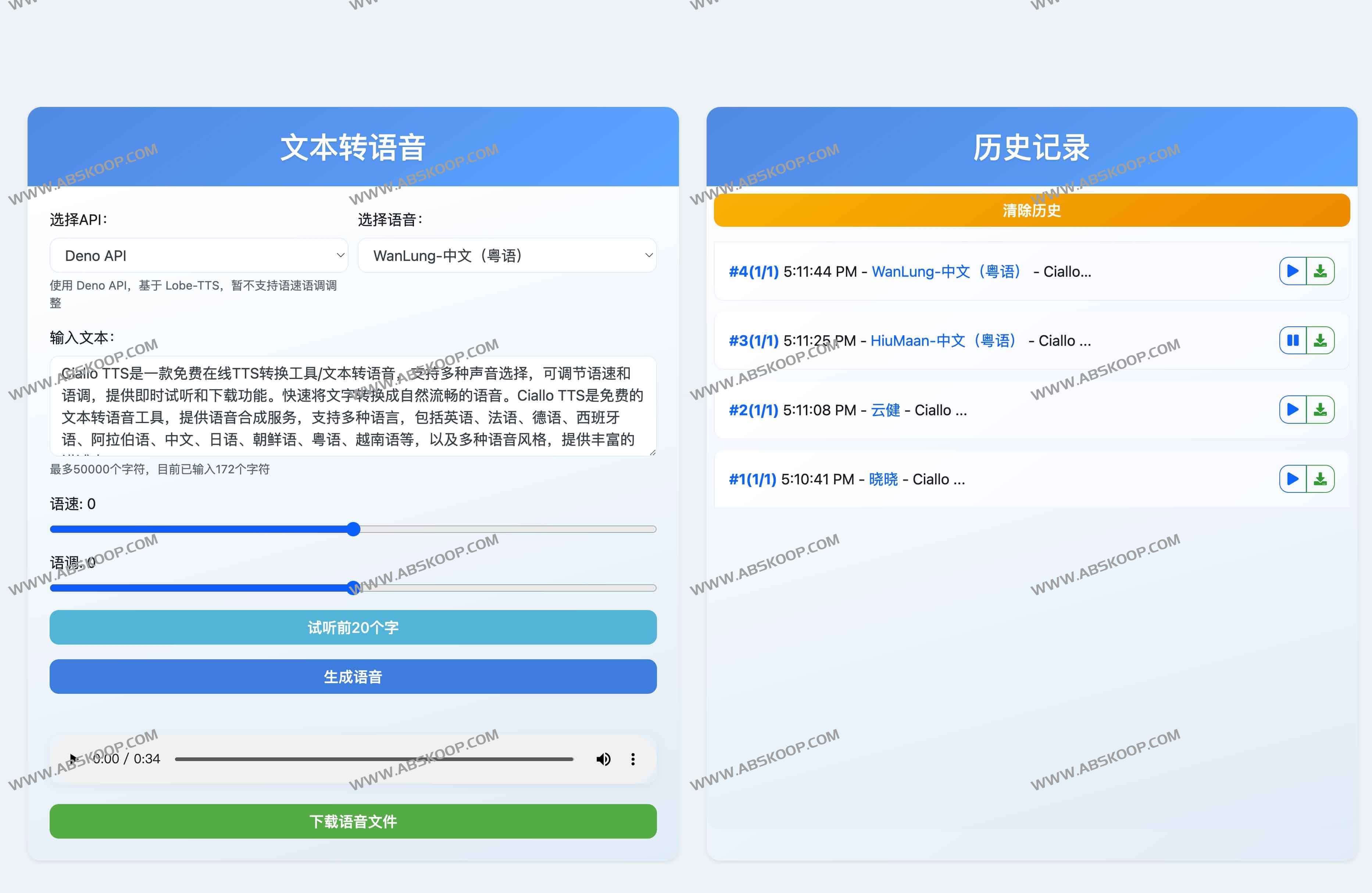Click 生成语音 generate speech button
The image size is (1372, 893).
coord(353,677)
